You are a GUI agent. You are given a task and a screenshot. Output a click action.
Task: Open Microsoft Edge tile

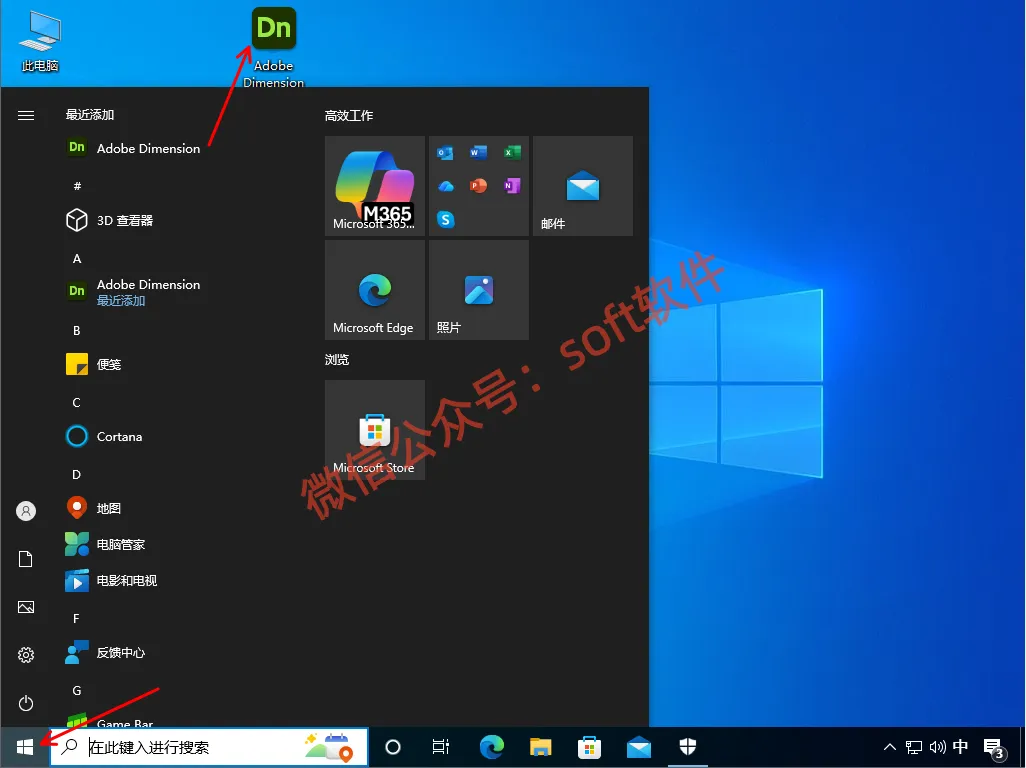pos(375,290)
